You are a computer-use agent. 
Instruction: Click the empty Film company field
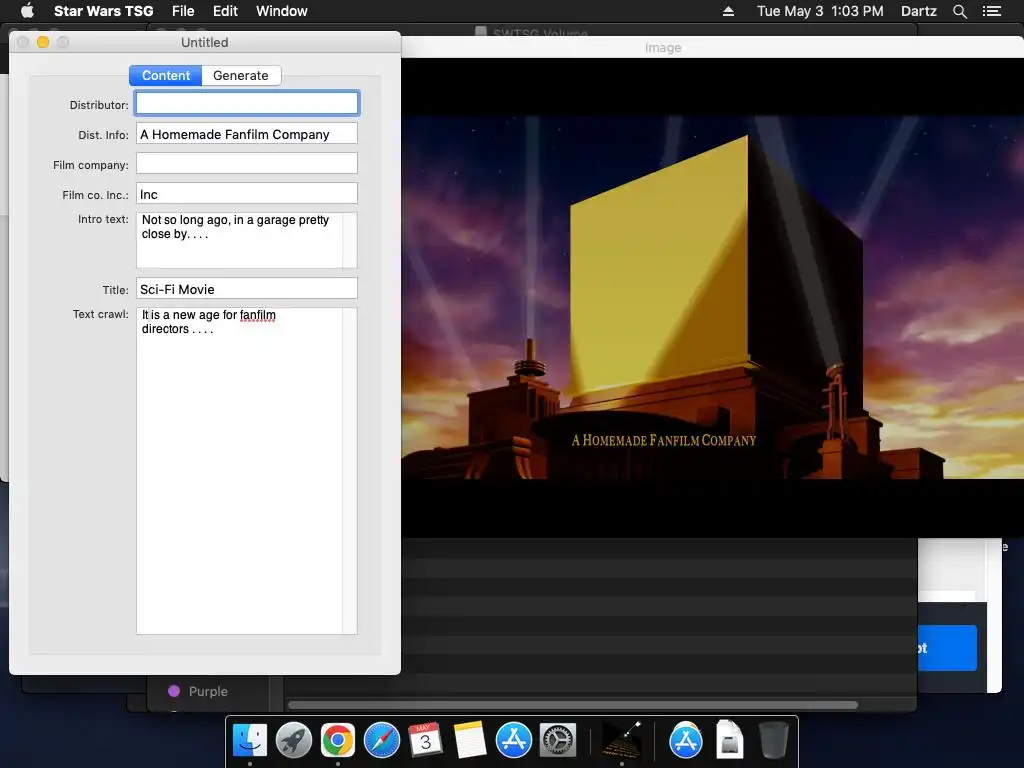(247, 163)
